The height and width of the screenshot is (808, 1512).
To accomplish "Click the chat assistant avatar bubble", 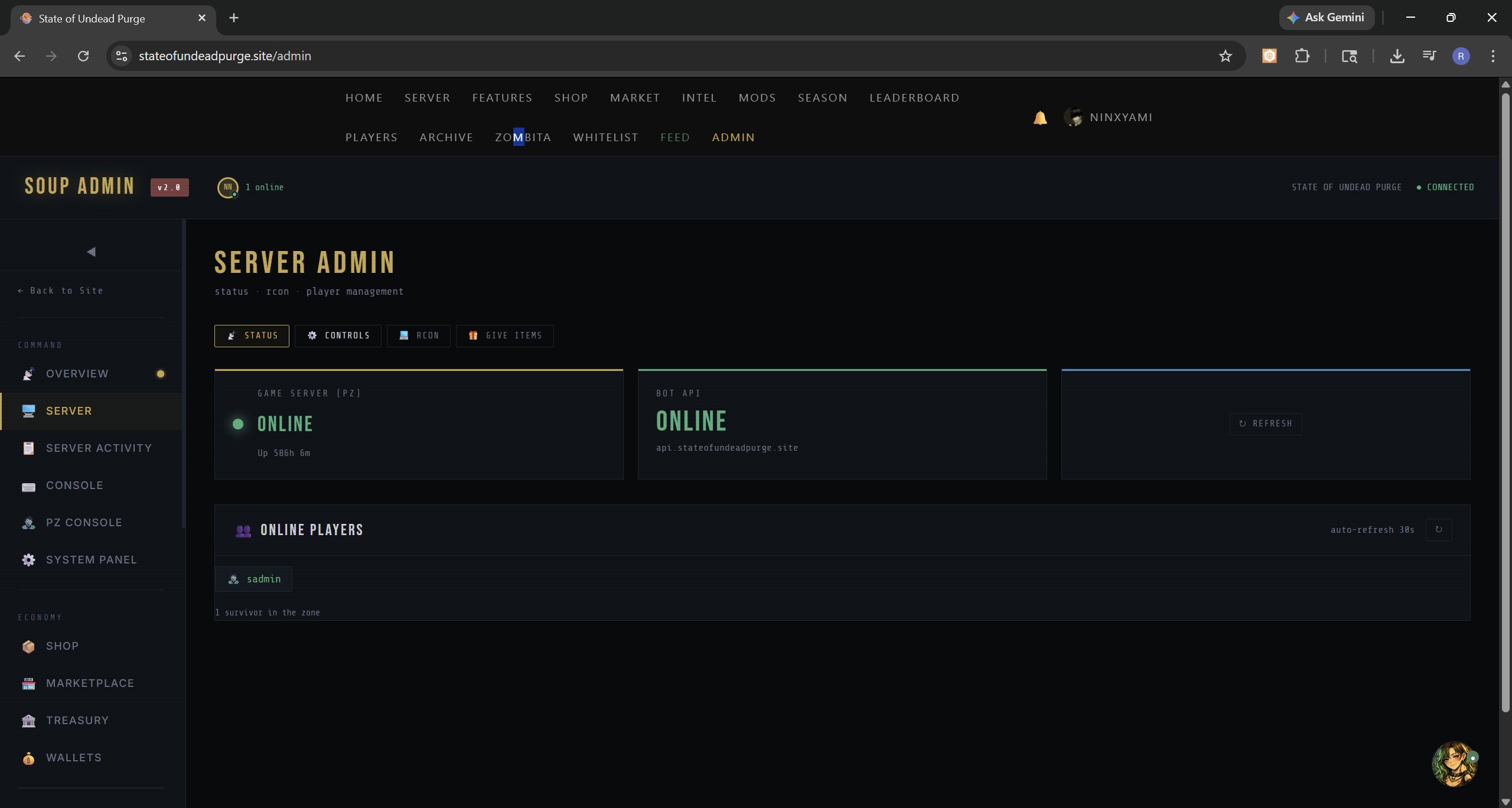I will [x=1455, y=764].
